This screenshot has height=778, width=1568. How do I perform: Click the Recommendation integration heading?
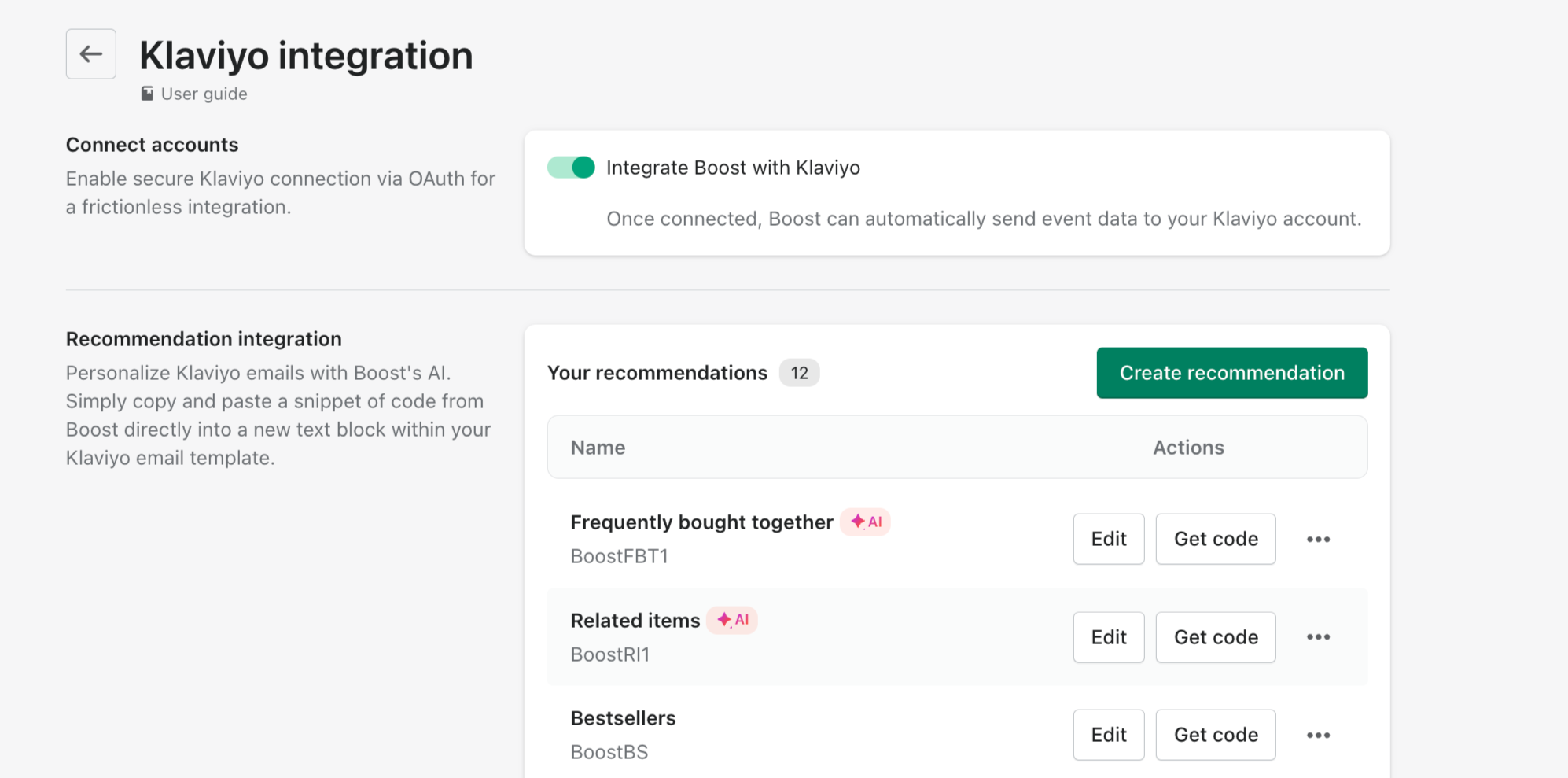click(x=204, y=339)
